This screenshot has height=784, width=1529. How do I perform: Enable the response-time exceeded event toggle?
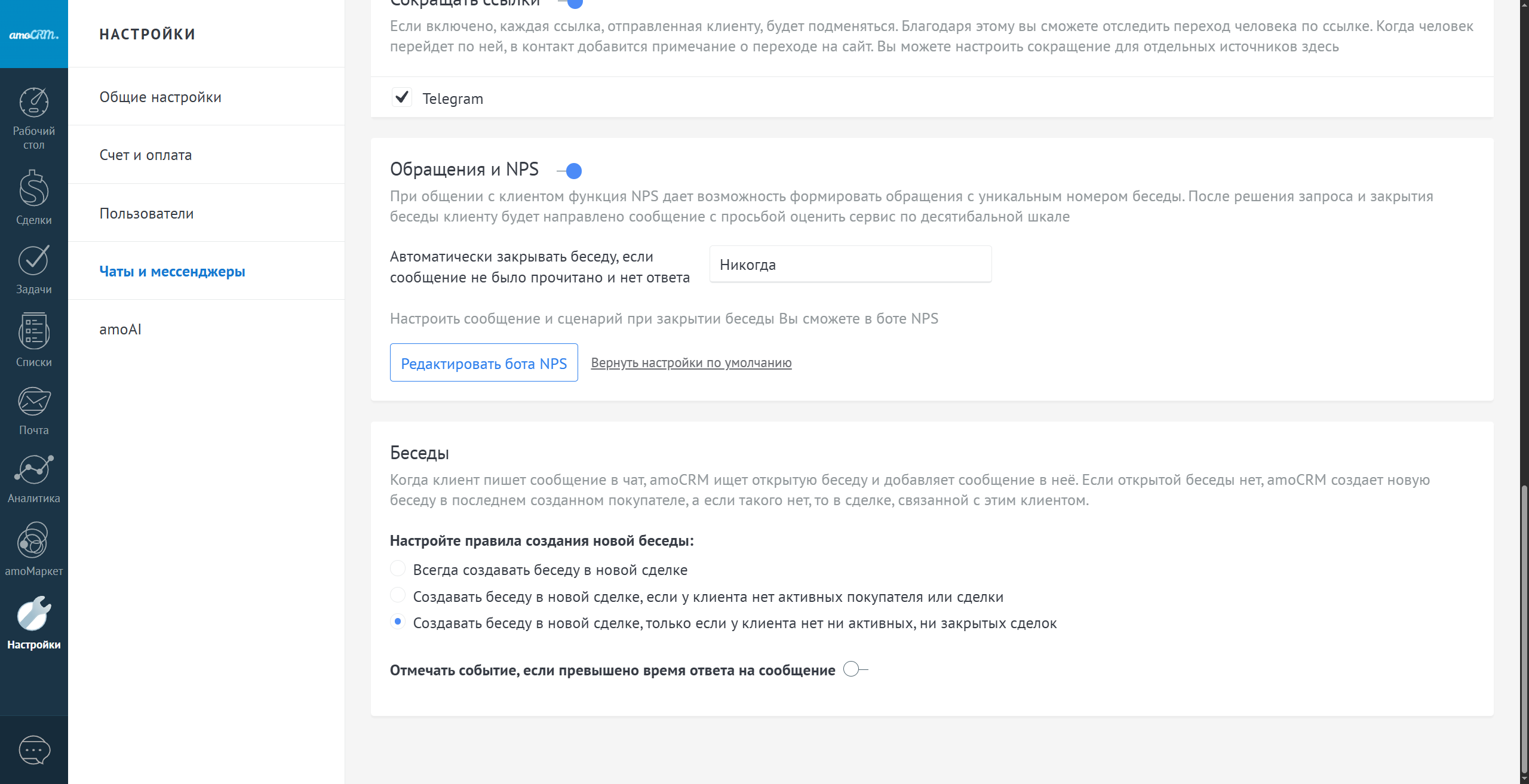(855, 669)
